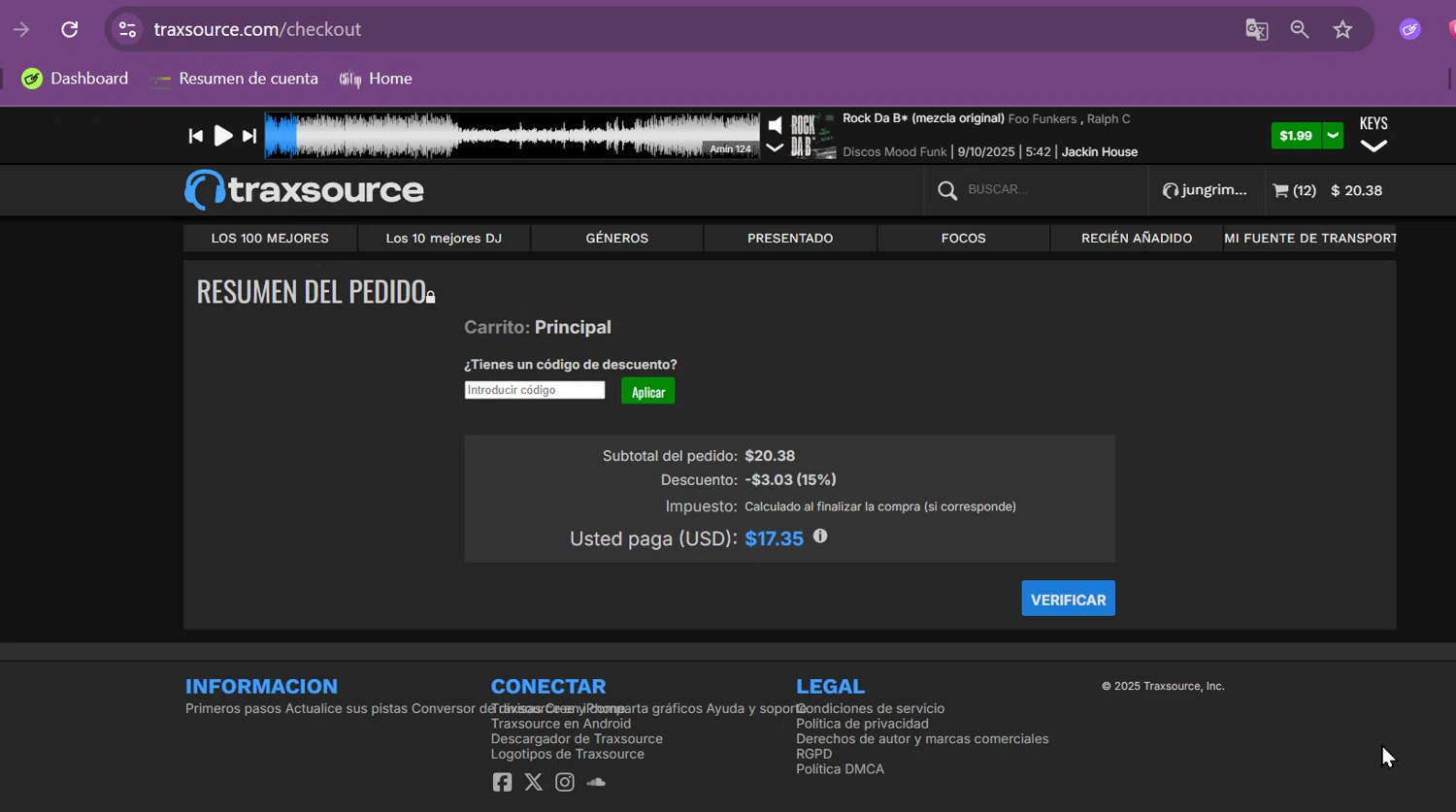Seek within the track waveform
Screen dimensions: 1456x812
[x=512, y=135]
